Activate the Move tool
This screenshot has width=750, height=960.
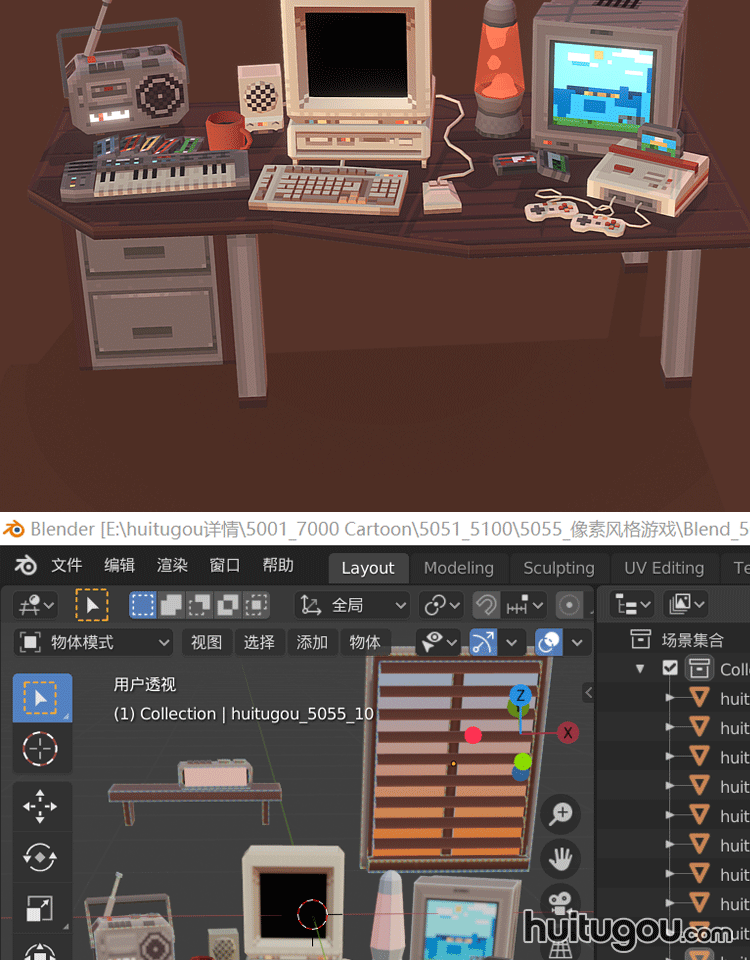click(x=40, y=806)
